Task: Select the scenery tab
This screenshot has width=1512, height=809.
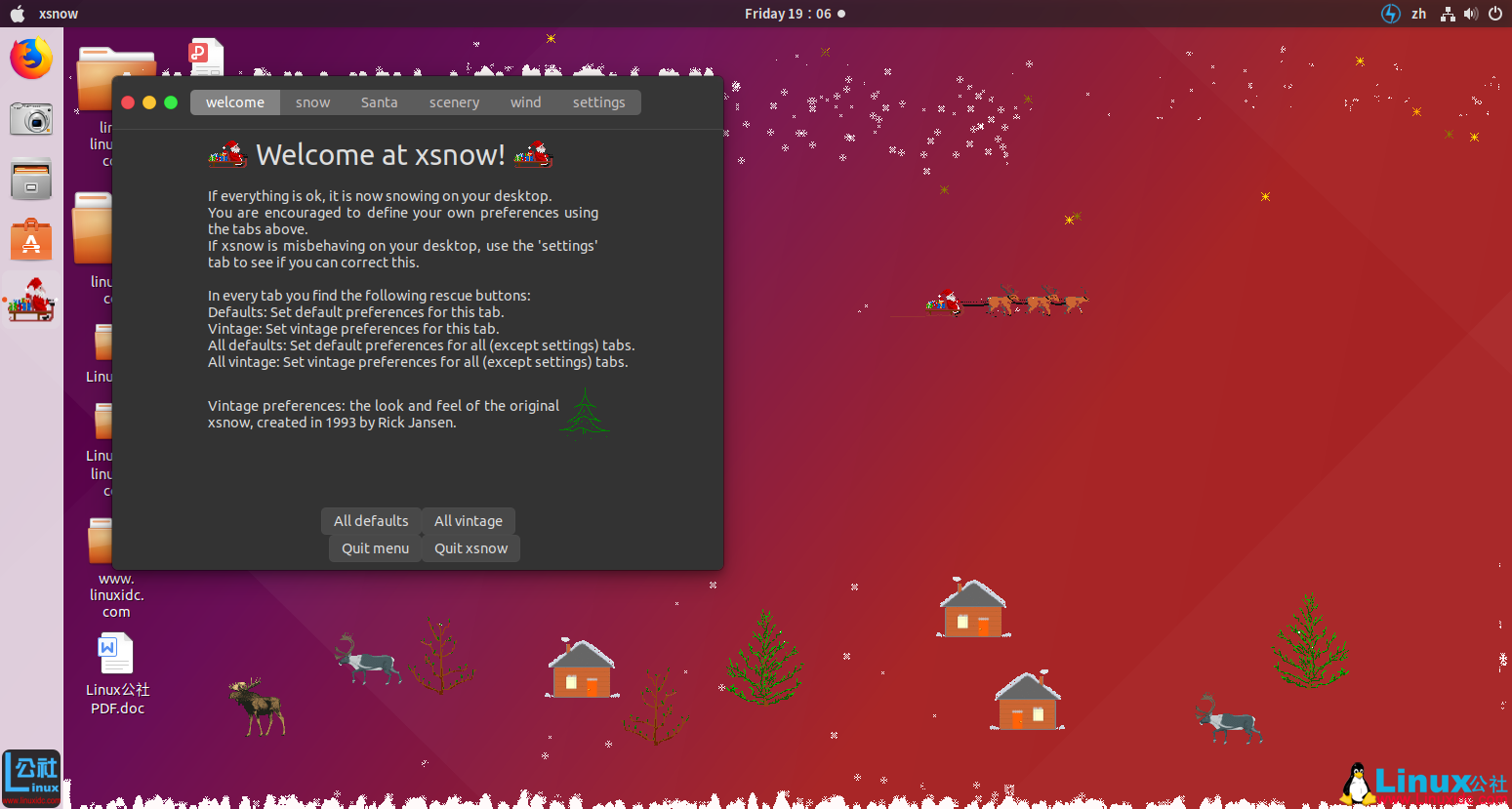Action: click(x=454, y=102)
